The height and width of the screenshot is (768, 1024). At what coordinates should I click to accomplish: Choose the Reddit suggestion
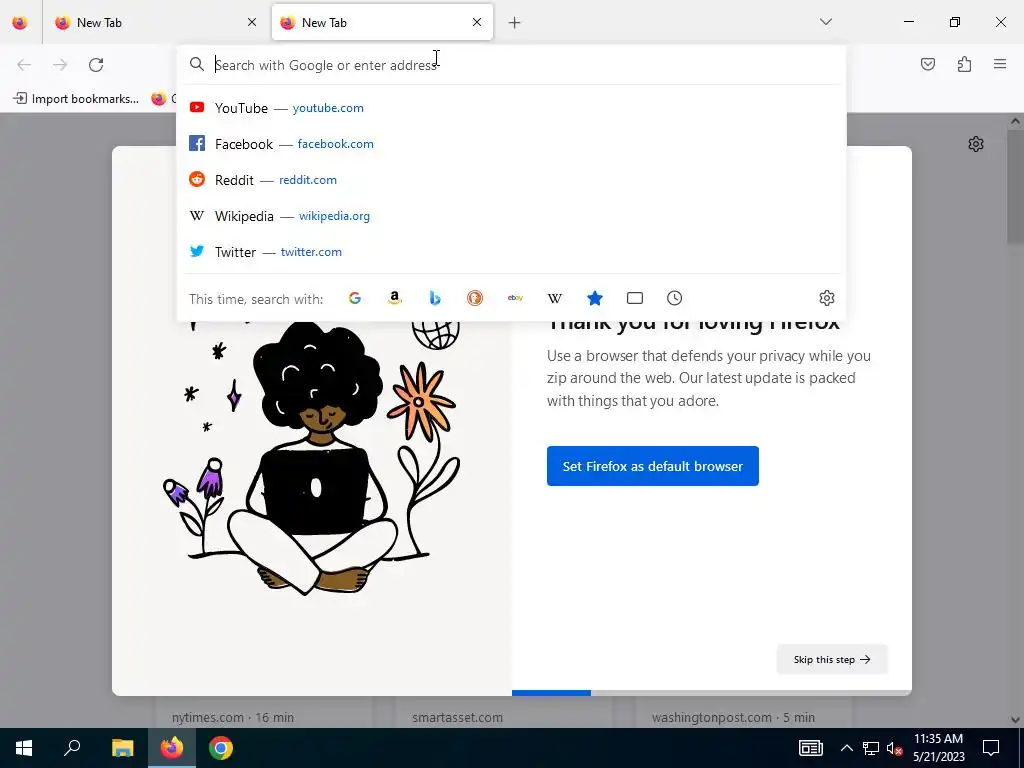[511, 180]
